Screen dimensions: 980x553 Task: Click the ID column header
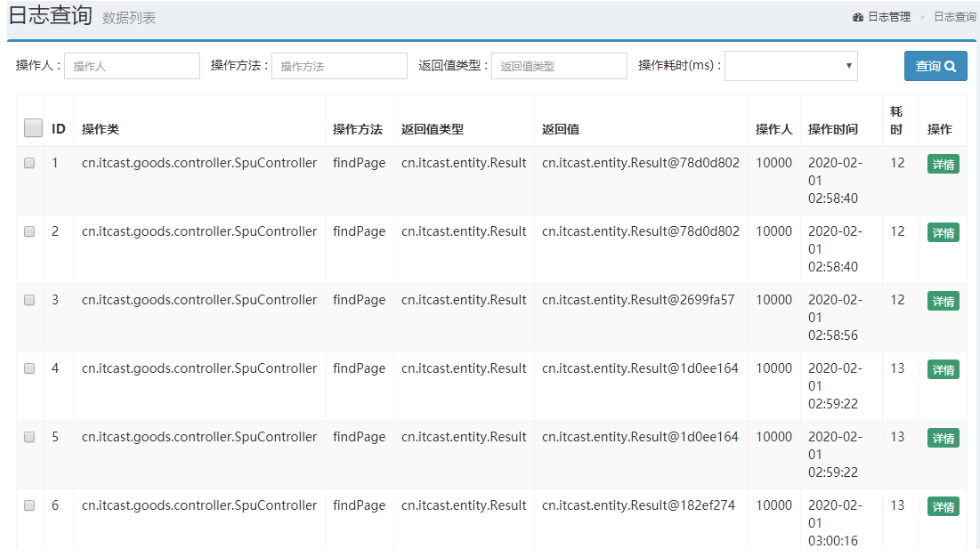58,129
